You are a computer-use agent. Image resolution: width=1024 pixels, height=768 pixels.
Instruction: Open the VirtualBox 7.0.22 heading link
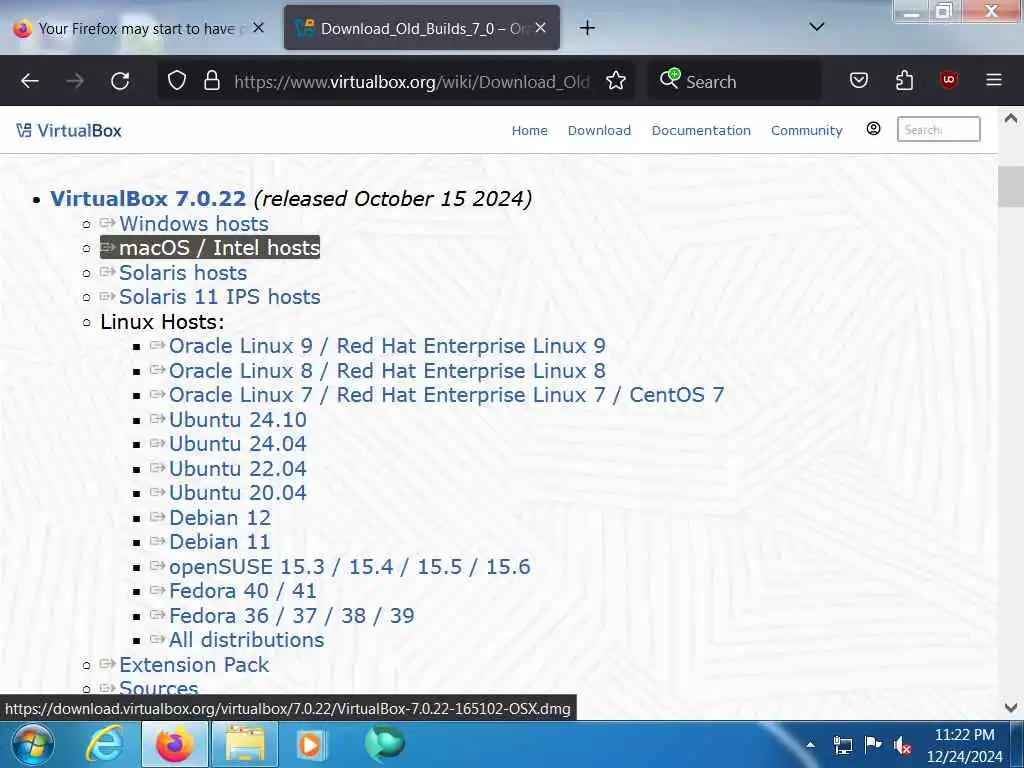(148, 199)
